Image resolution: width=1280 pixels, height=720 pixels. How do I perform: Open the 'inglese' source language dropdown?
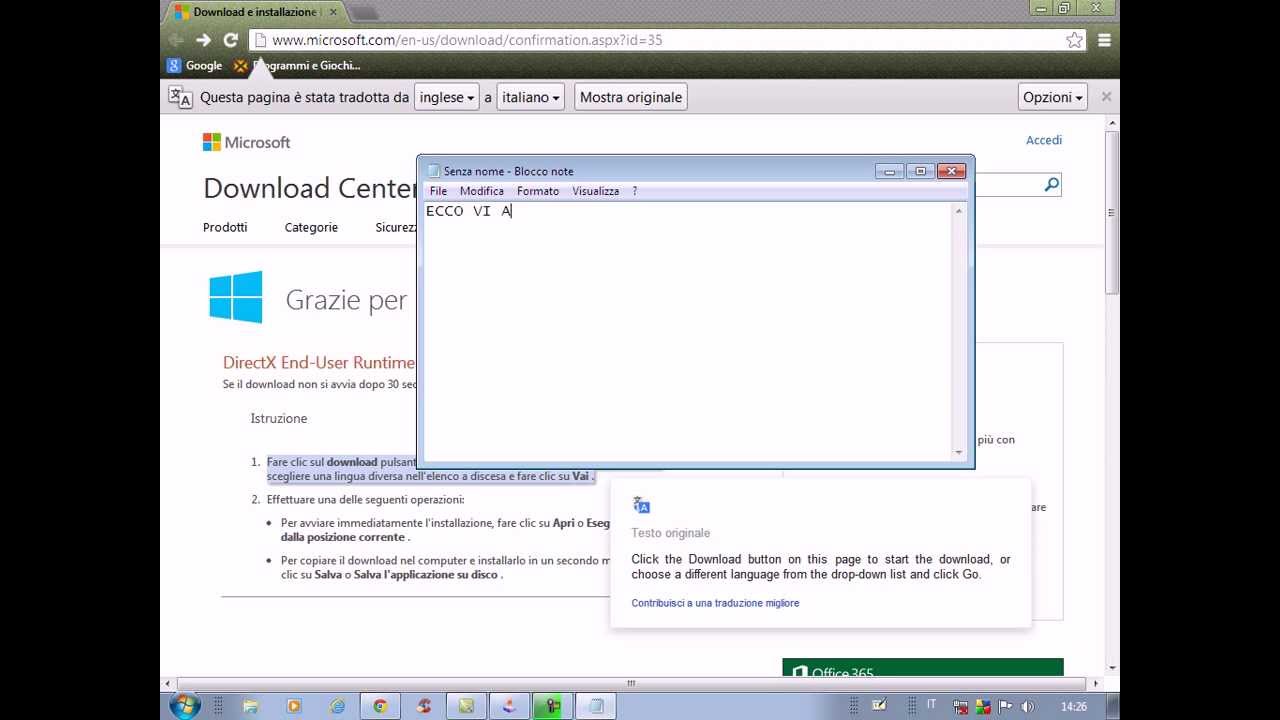click(447, 97)
